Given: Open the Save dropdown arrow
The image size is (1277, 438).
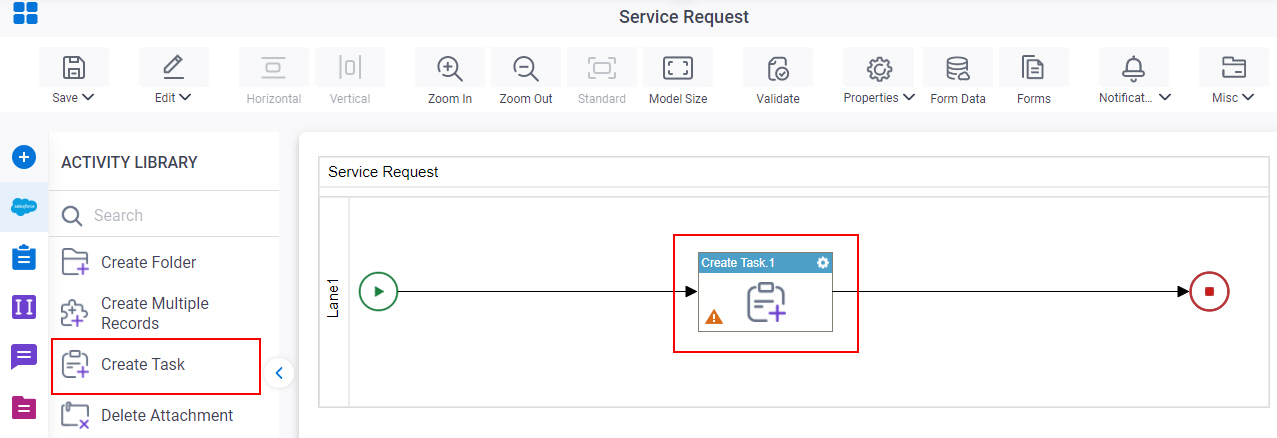Looking at the screenshot, I should [88, 98].
